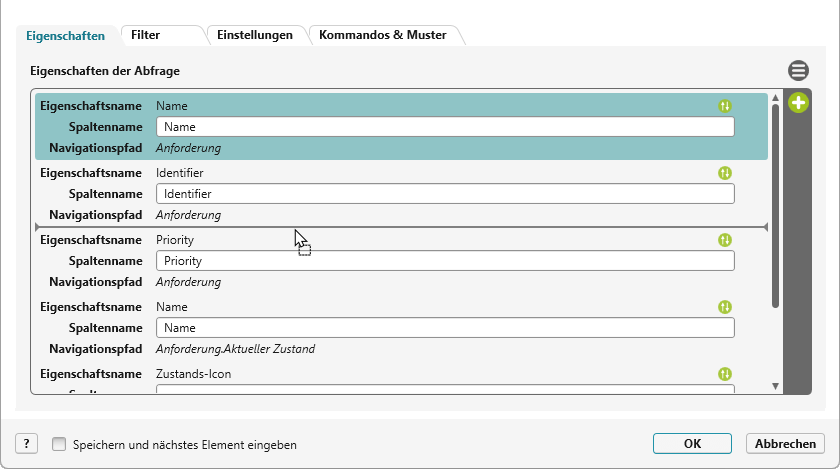Go to the Kommandos & Muster tab
The width and height of the screenshot is (840, 469).
382,35
